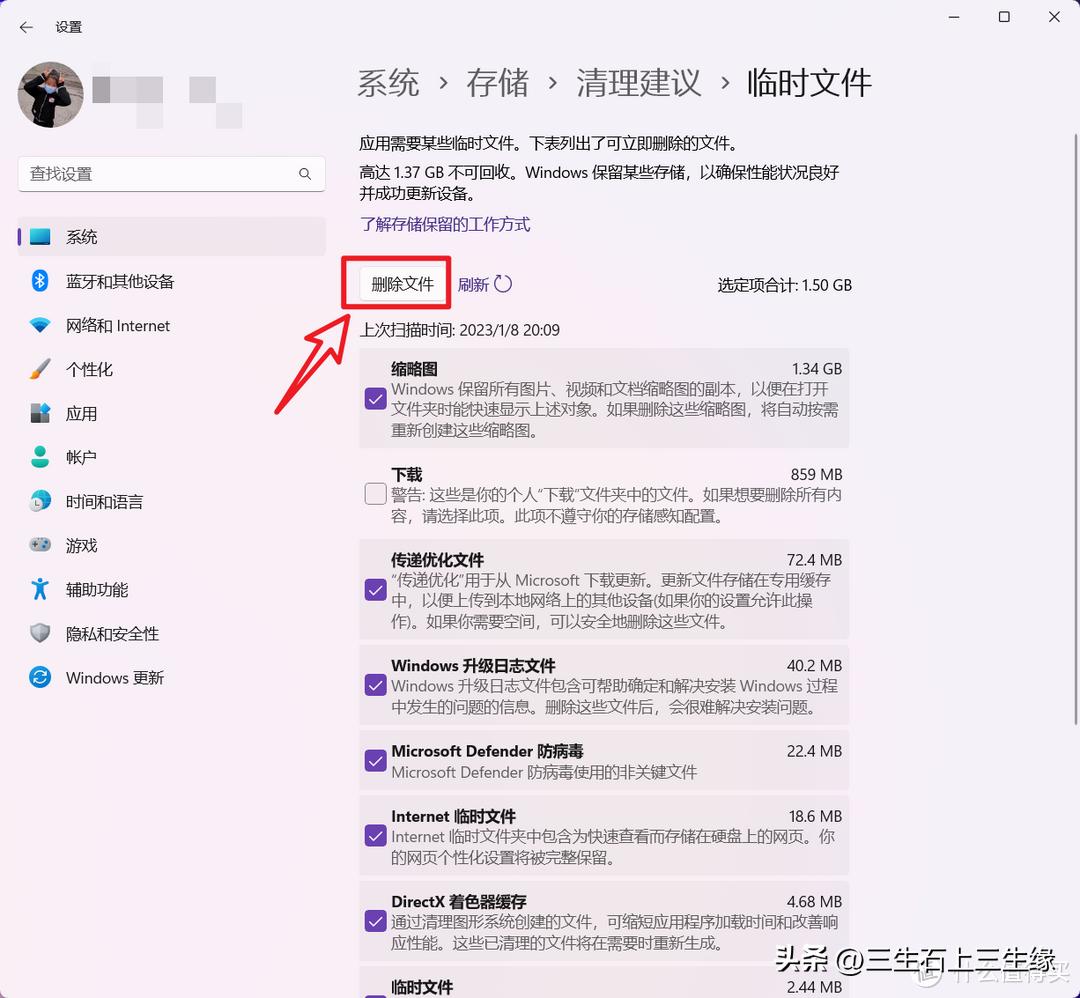Select 存储 in the breadcrumb path

pyautogui.click(x=497, y=84)
